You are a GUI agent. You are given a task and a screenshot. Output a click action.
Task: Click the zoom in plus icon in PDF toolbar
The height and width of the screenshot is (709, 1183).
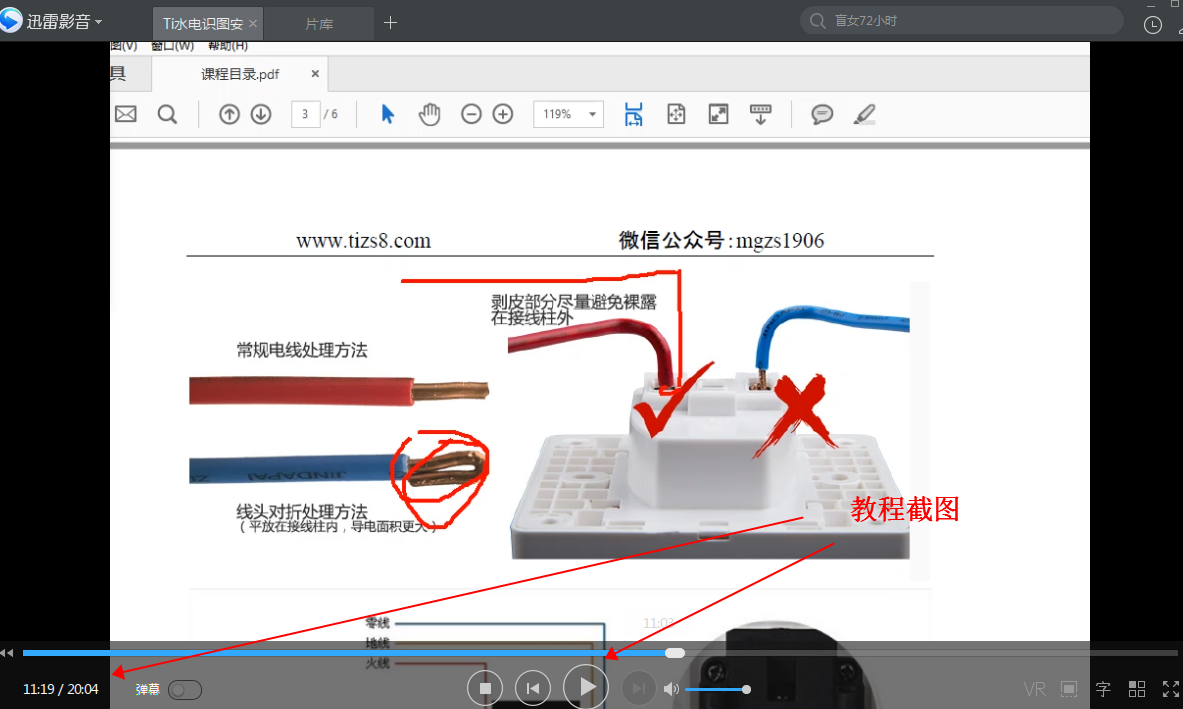pyautogui.click(x=502, y=114)
